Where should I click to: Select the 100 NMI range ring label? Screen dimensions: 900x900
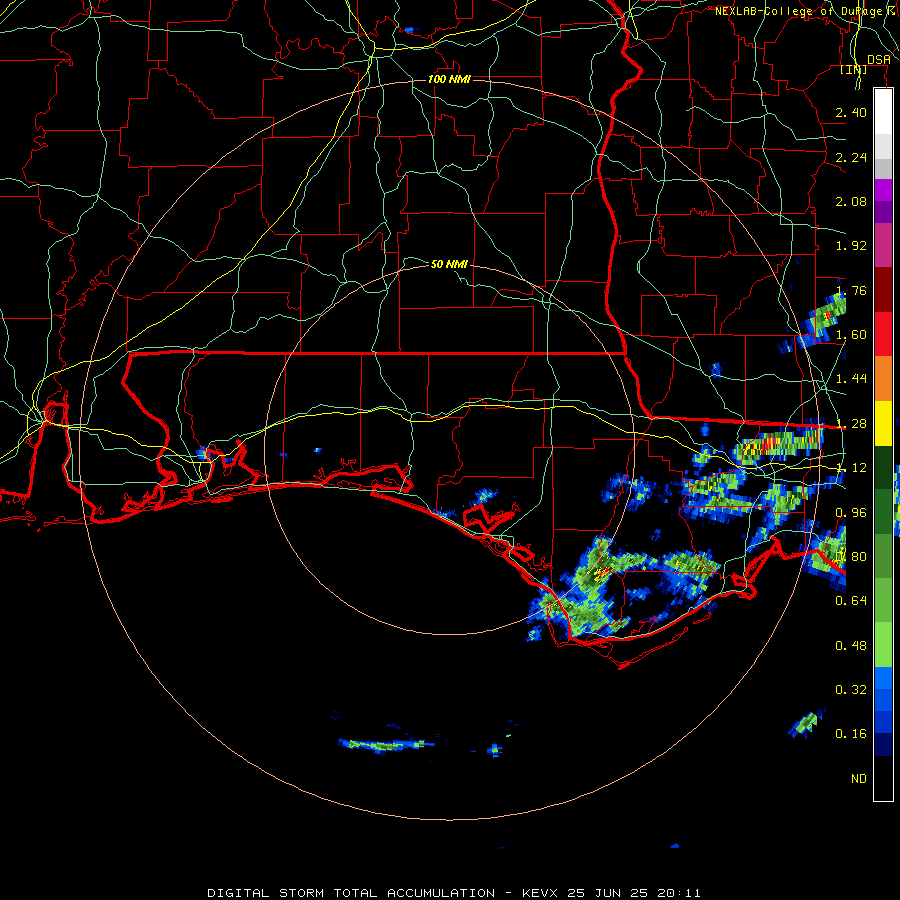point(449,79)
